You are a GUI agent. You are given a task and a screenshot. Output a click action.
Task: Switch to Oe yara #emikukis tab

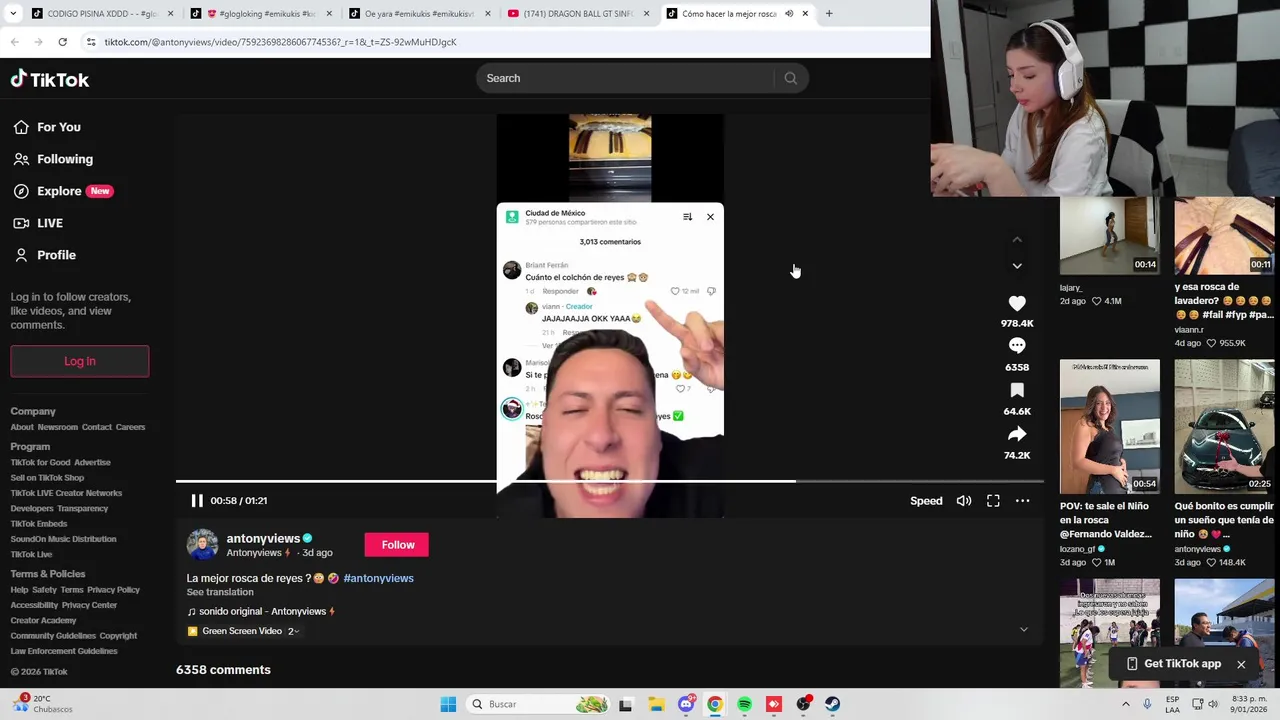pyautogui.click(x=418, y=14)
